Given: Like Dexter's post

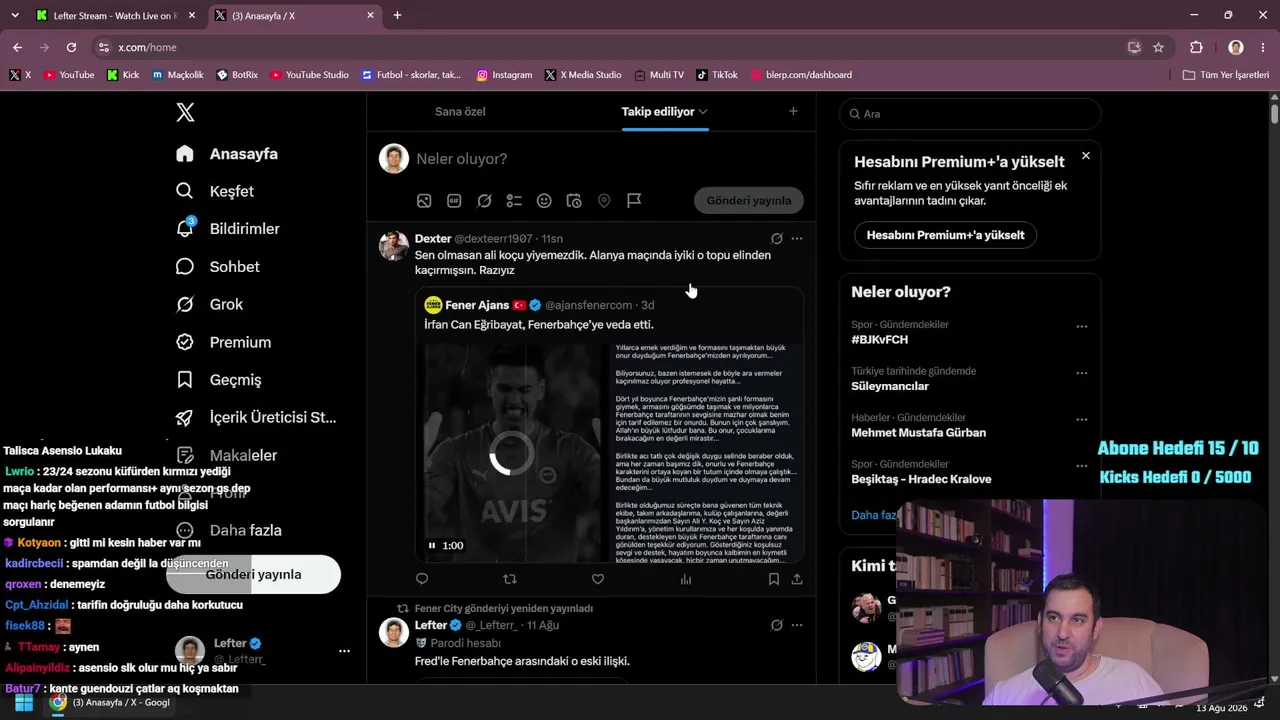Looking at the screenshot, I should tap(598, 579).
